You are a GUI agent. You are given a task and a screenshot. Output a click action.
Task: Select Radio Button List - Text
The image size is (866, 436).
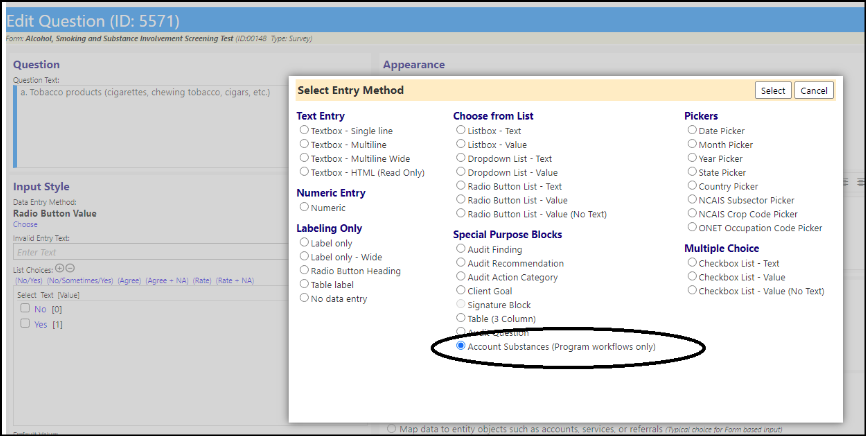pos(461,186)
